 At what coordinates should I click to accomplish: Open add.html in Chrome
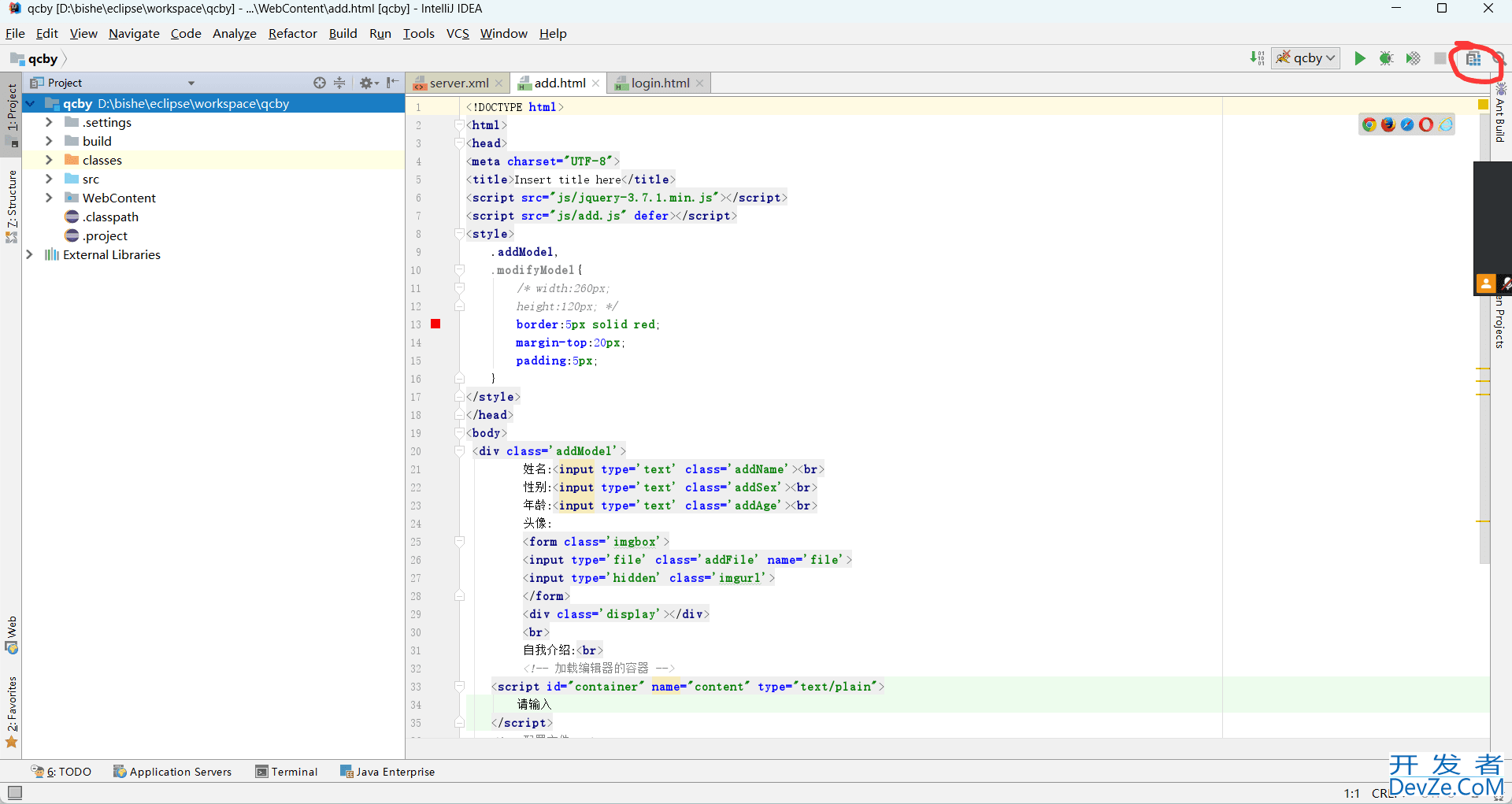tap(1369, 124)
